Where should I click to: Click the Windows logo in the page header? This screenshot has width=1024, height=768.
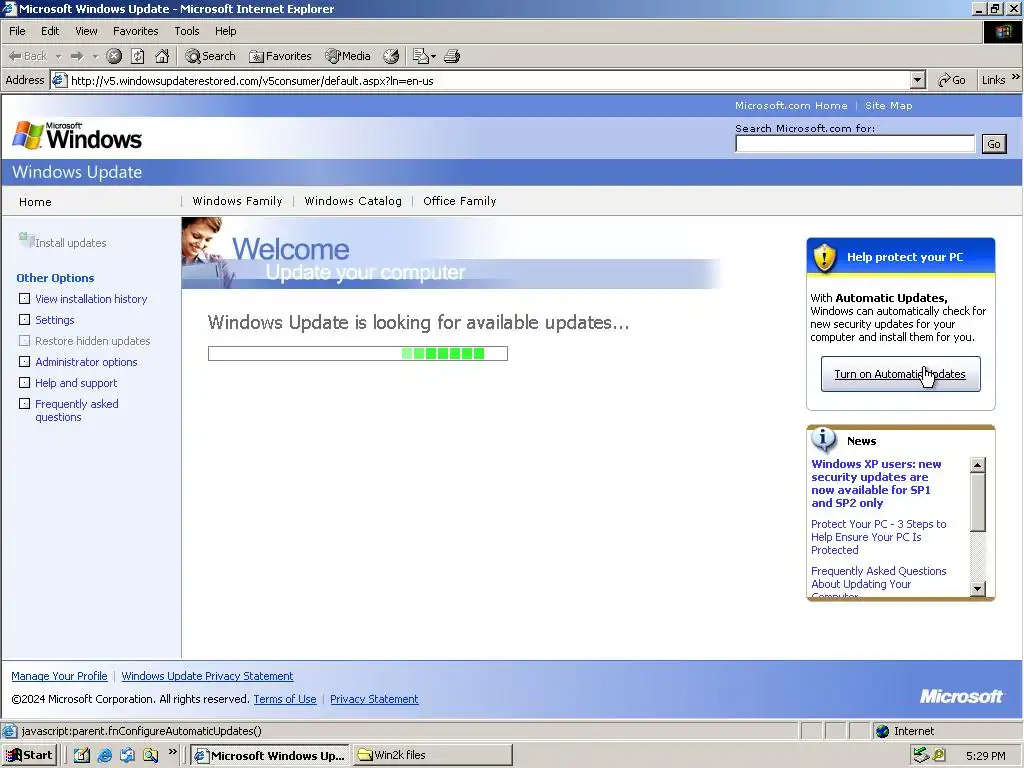pyautogui.click(x=76, y=135)
